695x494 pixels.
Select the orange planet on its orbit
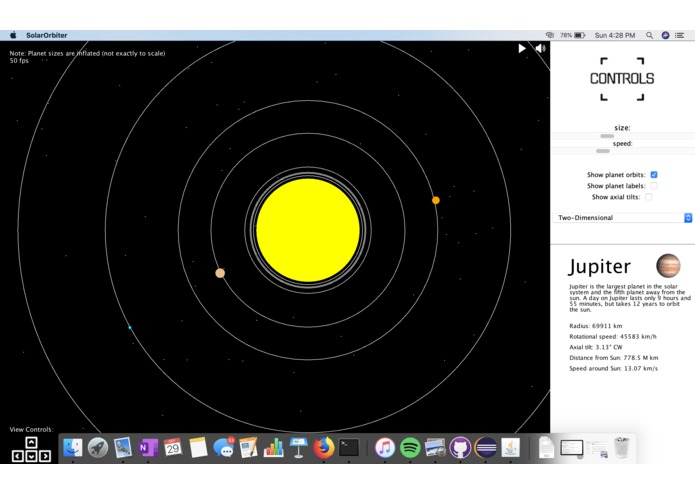436,200
